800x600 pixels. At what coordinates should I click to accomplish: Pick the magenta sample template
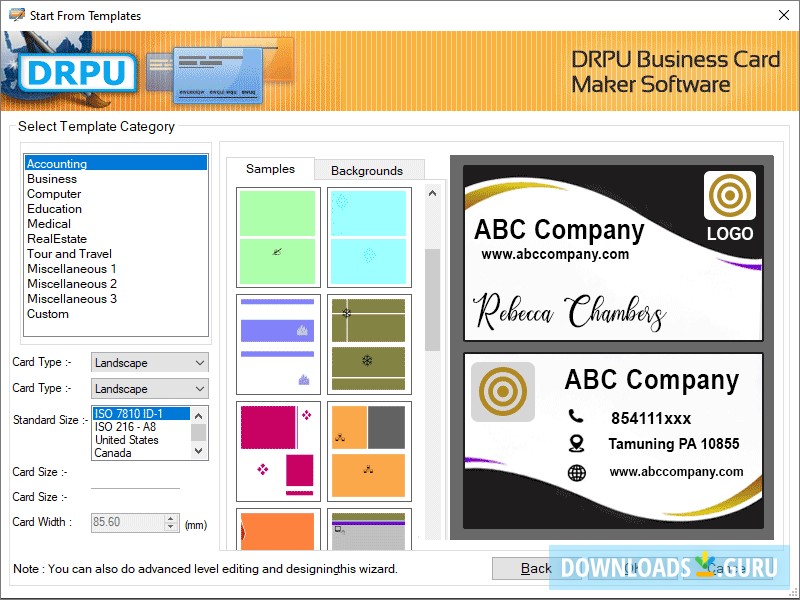coord(278,452)
